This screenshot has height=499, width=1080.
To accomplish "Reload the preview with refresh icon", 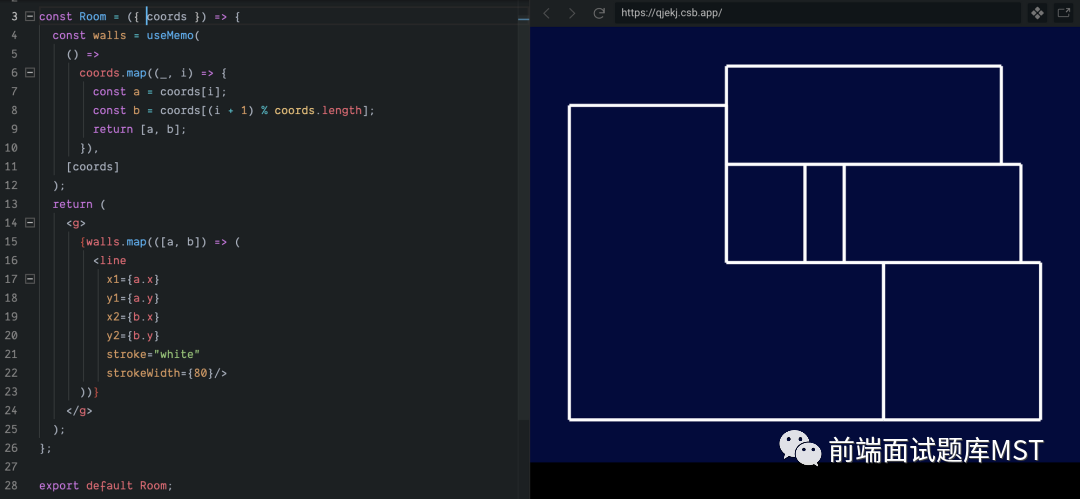I will [599, 13].
